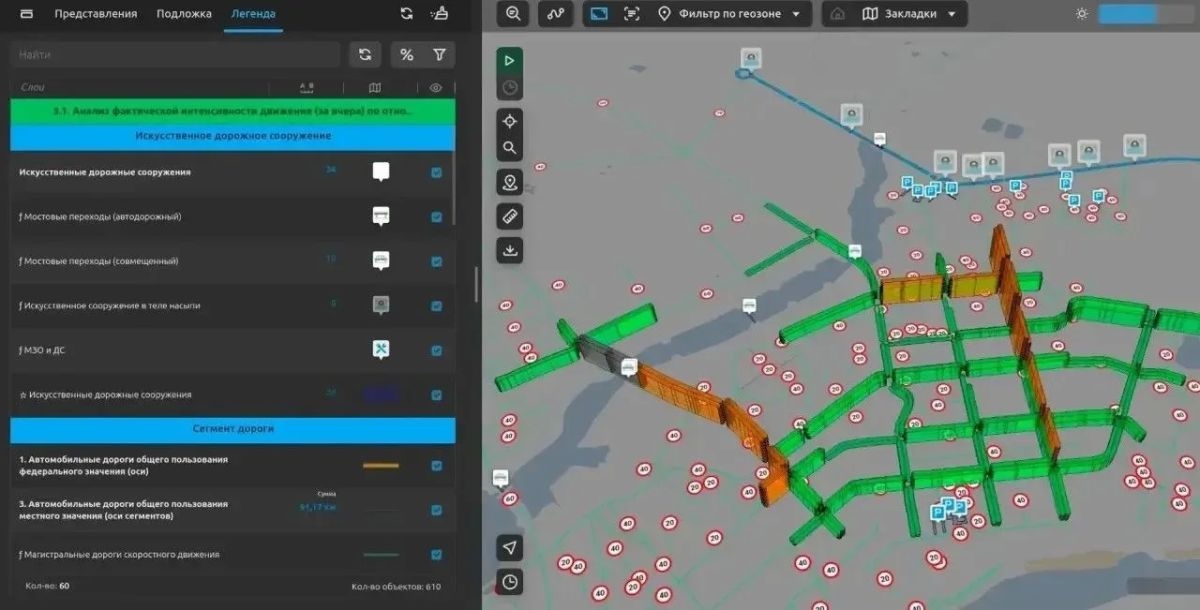Switch to the Представления tab
Image resolution: width=1200 pixels, height=610 pixels.
point(97,14)
